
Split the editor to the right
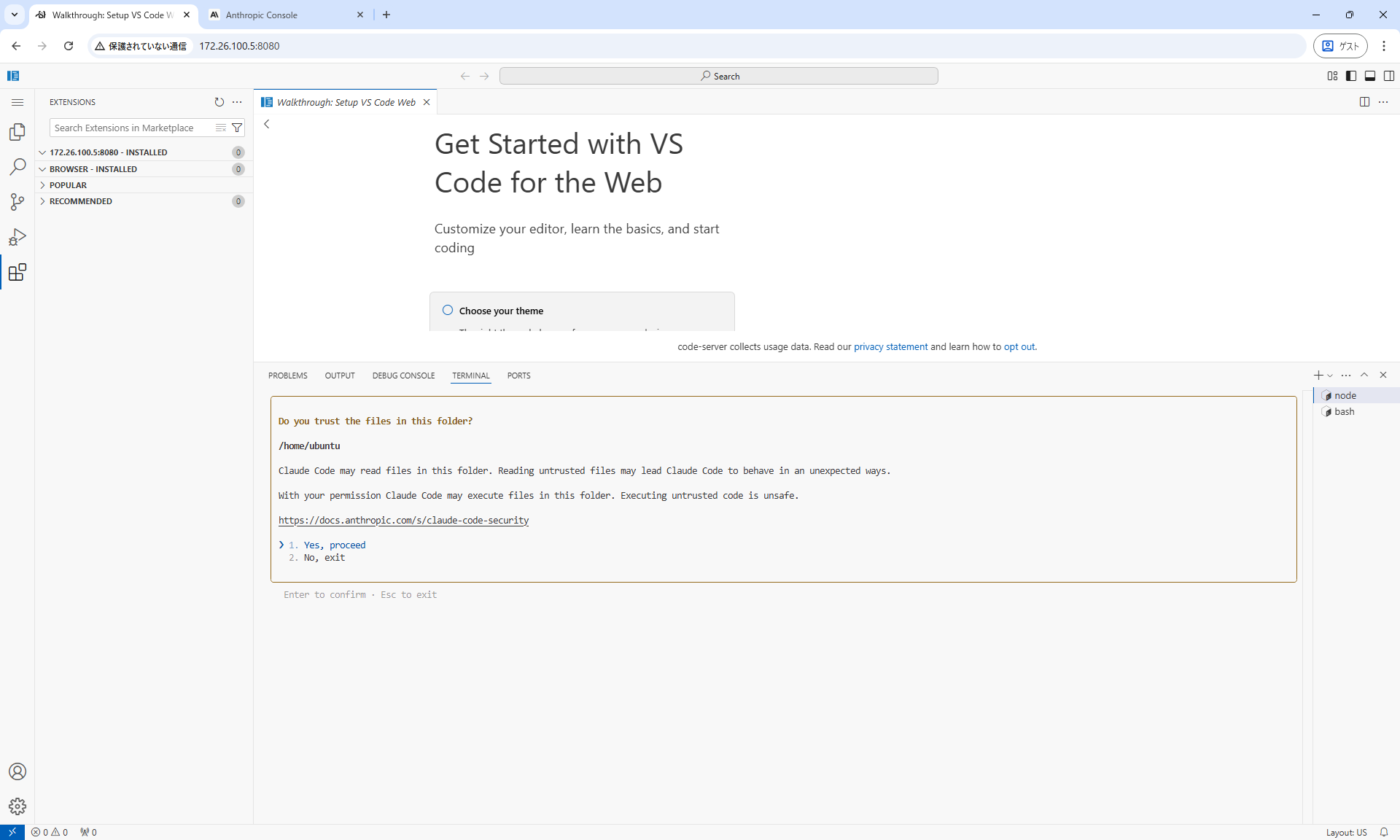(x=1364, y=102)
